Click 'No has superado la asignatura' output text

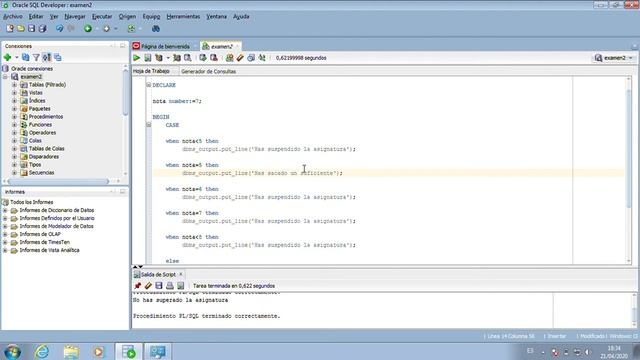(x=180, y=300)
